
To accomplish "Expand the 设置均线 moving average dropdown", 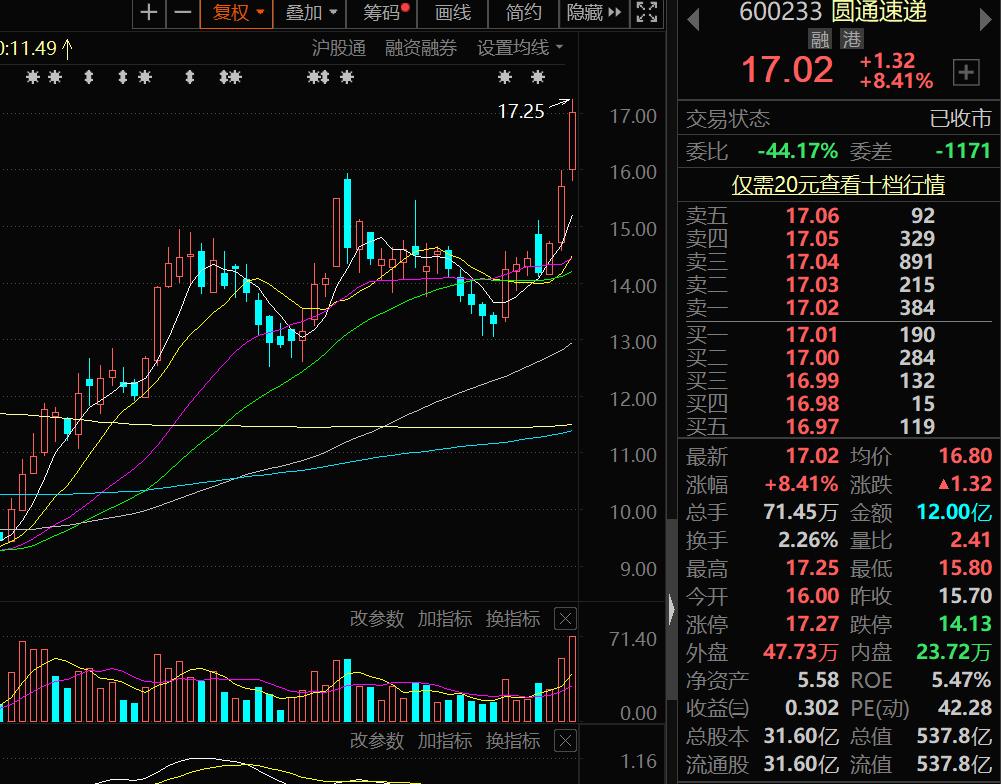I will (520, 48).
